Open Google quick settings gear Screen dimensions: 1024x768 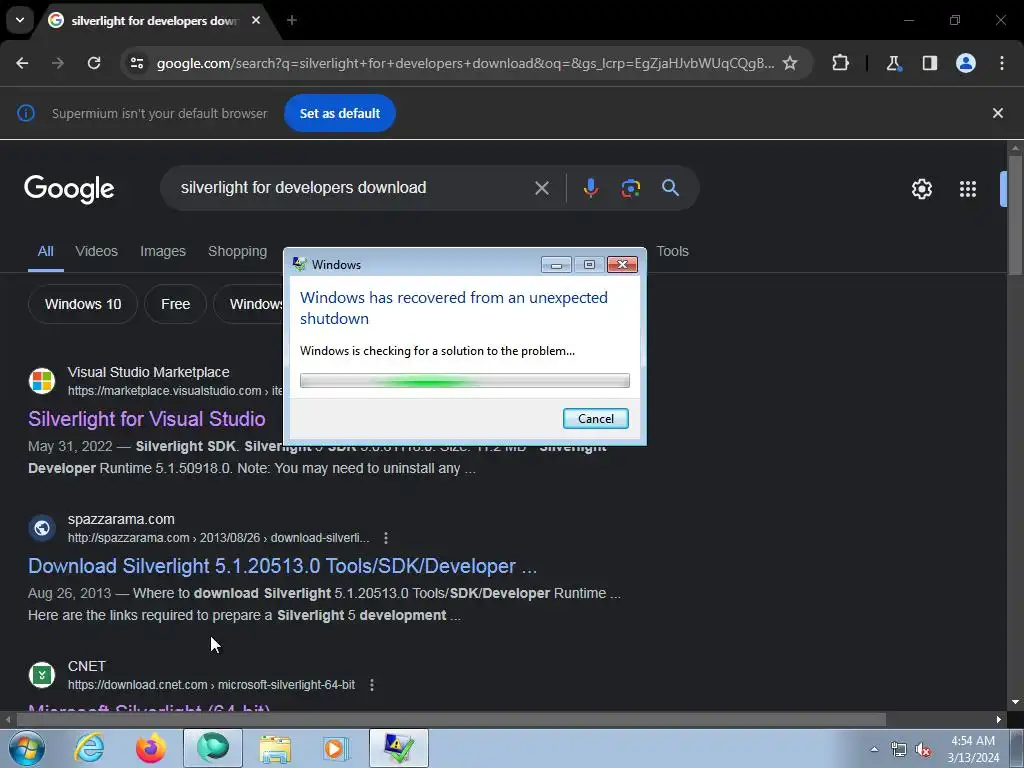(921, 189)
